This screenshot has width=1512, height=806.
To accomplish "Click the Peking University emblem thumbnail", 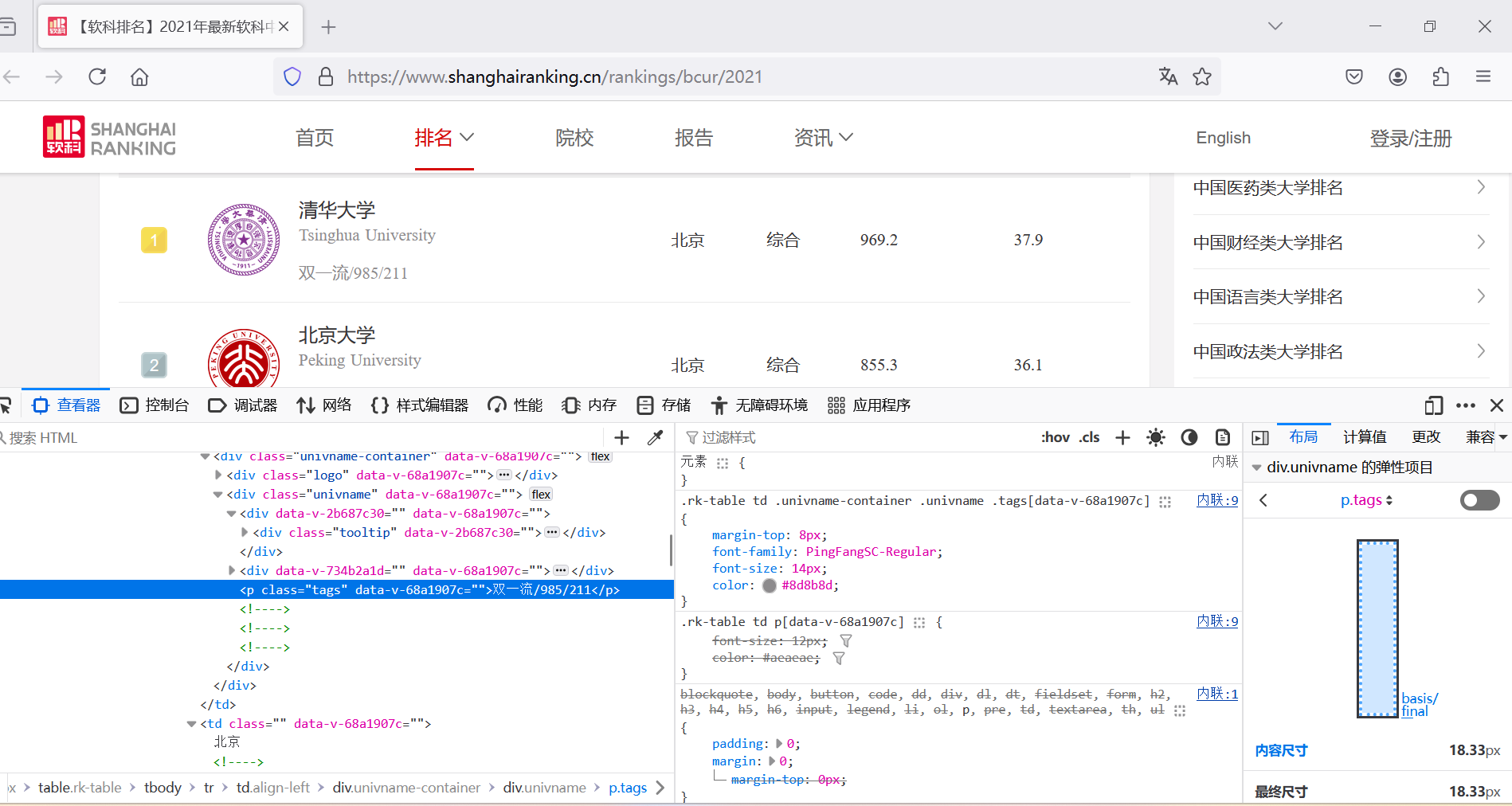I will click(x=244, y=358).
